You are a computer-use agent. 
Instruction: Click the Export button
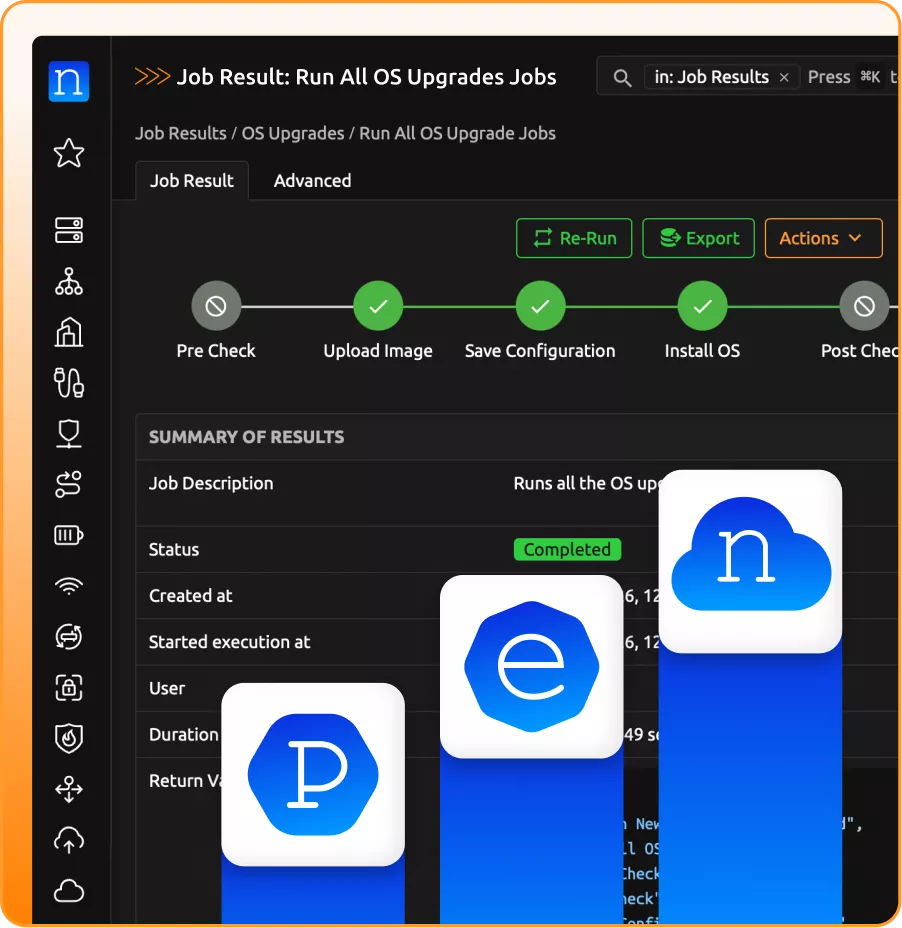[x=698, y=238]
